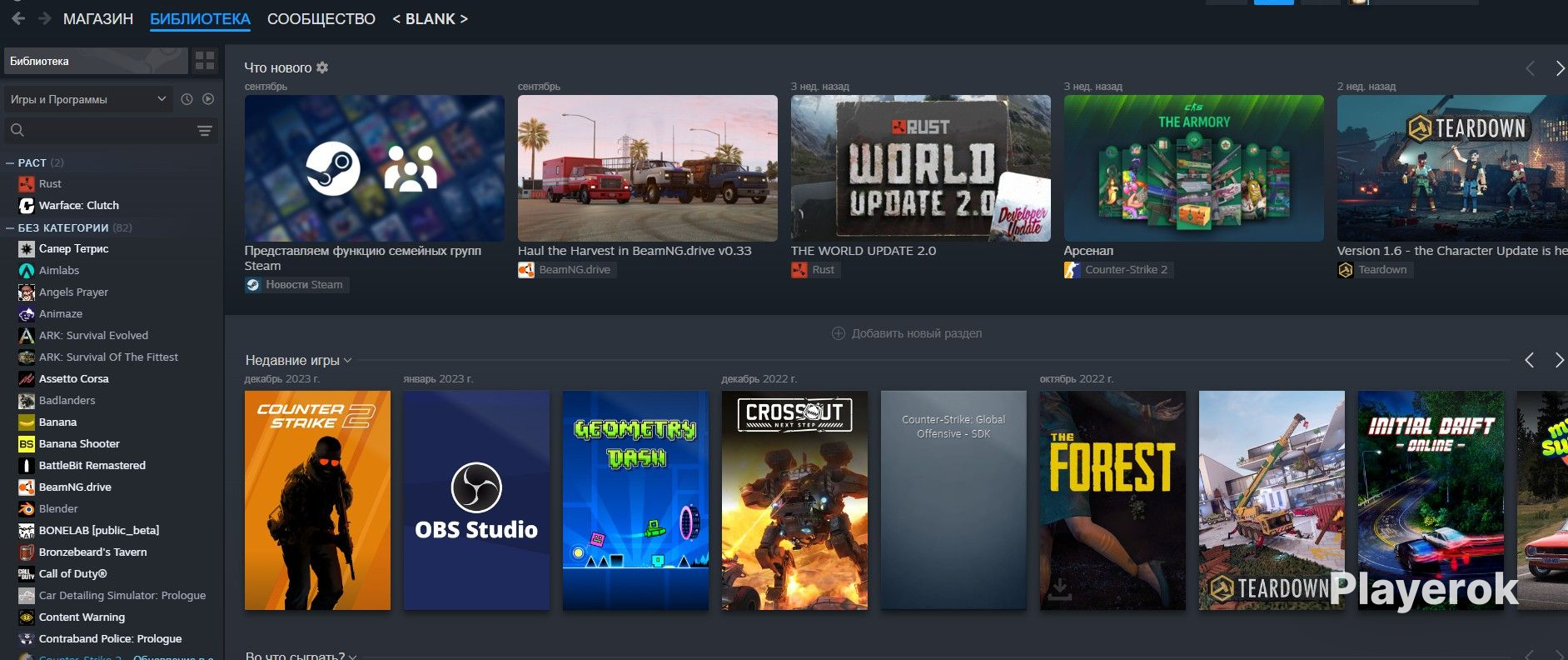
Task: Click the Bronzebeard's Tavern icon
Action: coord(27,552)
